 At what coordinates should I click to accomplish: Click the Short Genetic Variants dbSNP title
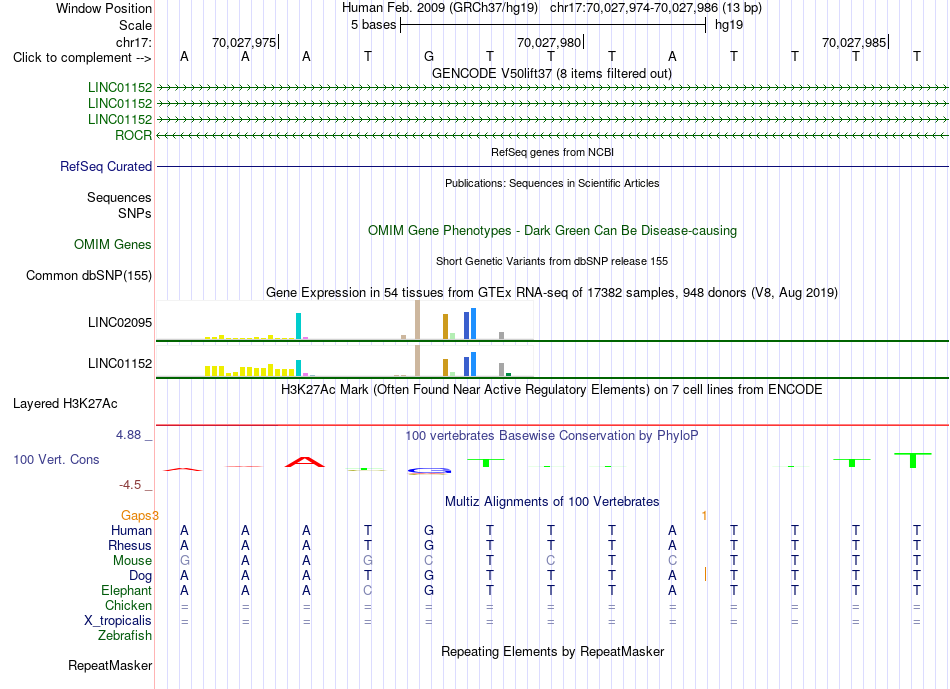tap(552, 261)
